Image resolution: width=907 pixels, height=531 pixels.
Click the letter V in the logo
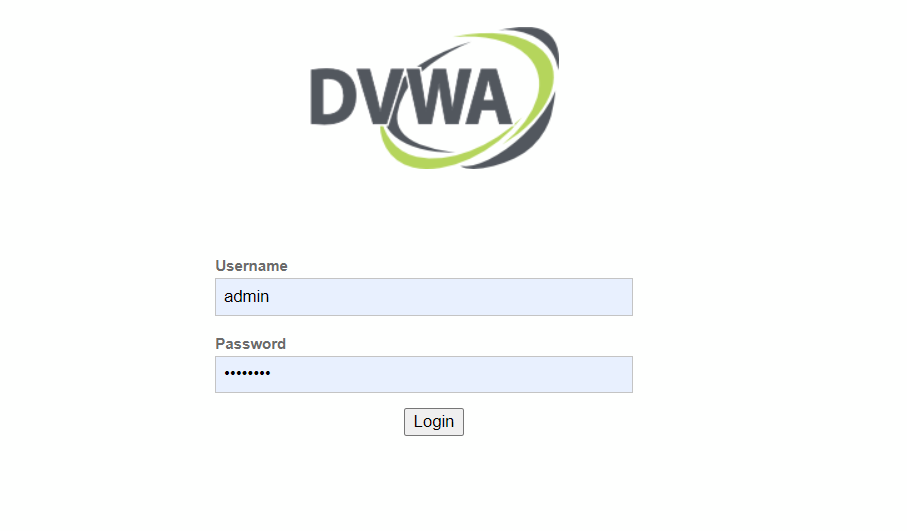pyautogui.click(x=378, y=97)
